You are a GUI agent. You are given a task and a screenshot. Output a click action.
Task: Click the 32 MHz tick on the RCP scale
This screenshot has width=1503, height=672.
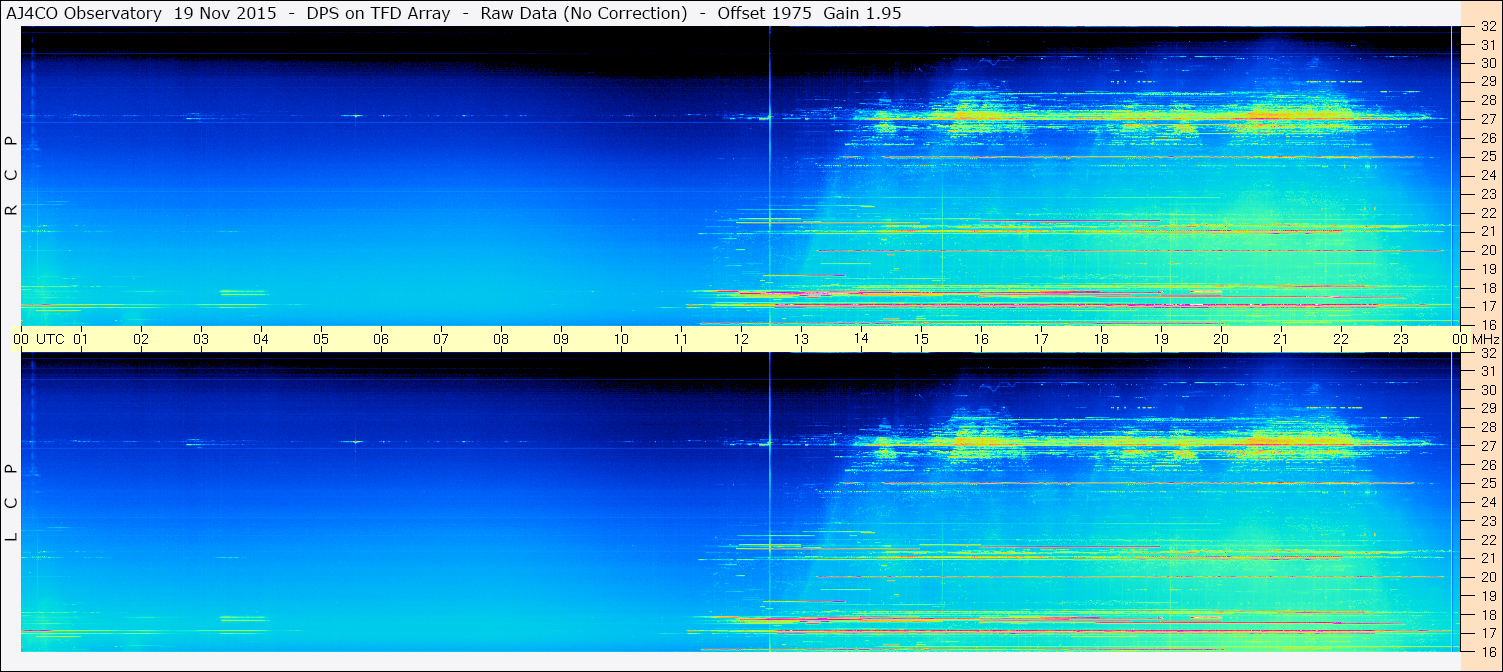click(x=1487, y=27)
